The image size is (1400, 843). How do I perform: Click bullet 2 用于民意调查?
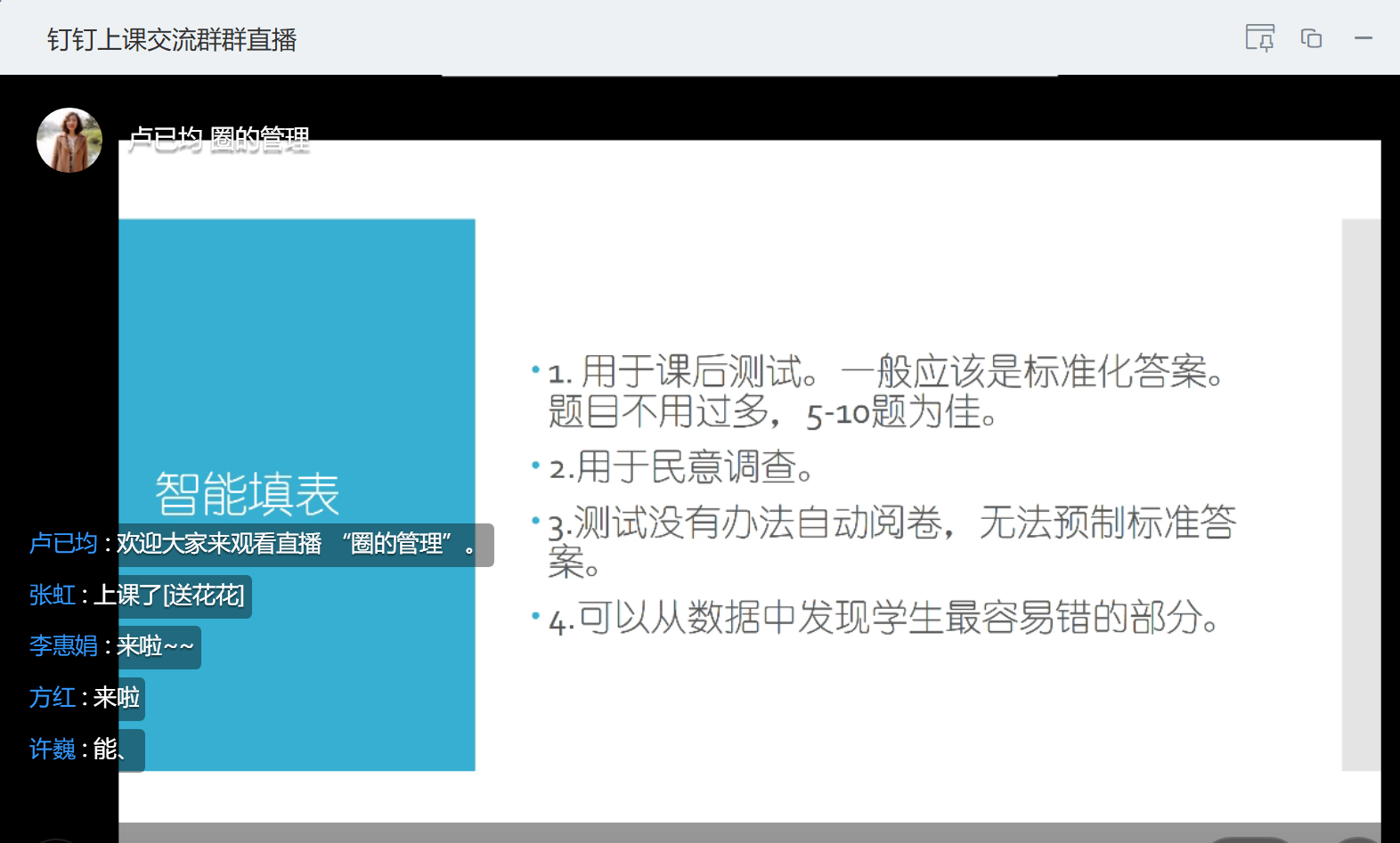[x=681, y=467]
